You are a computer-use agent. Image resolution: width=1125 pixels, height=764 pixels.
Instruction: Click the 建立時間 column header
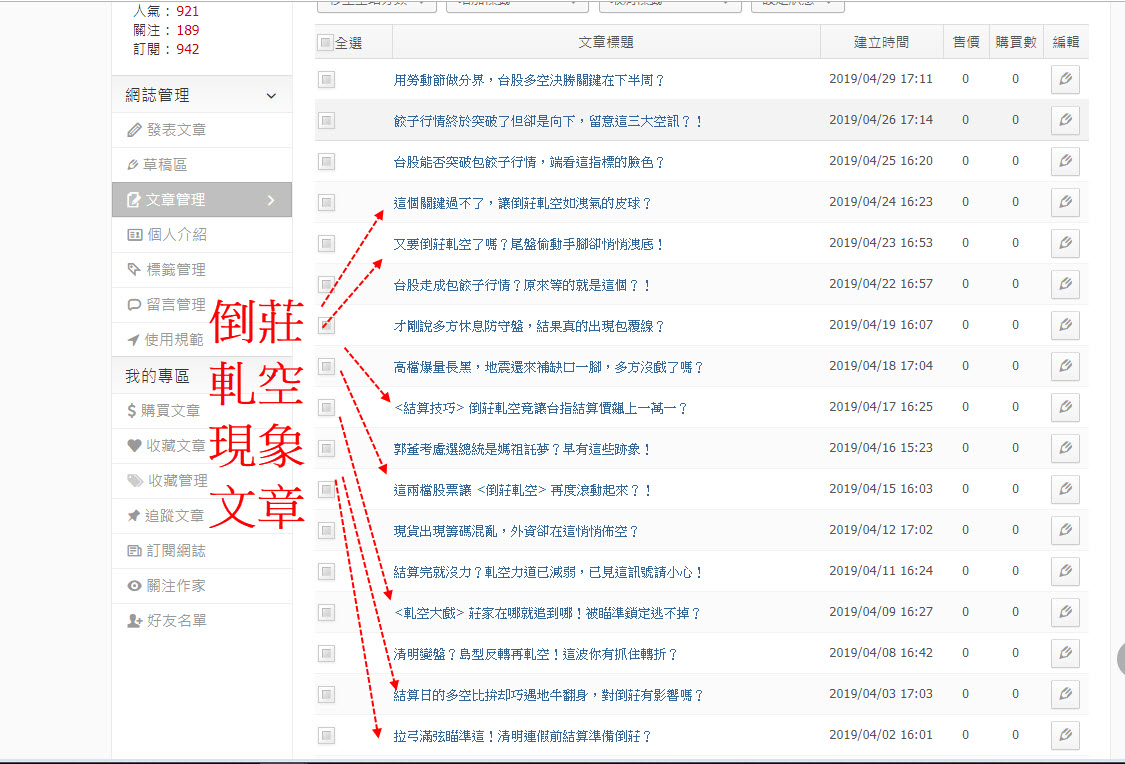(881, 42)
